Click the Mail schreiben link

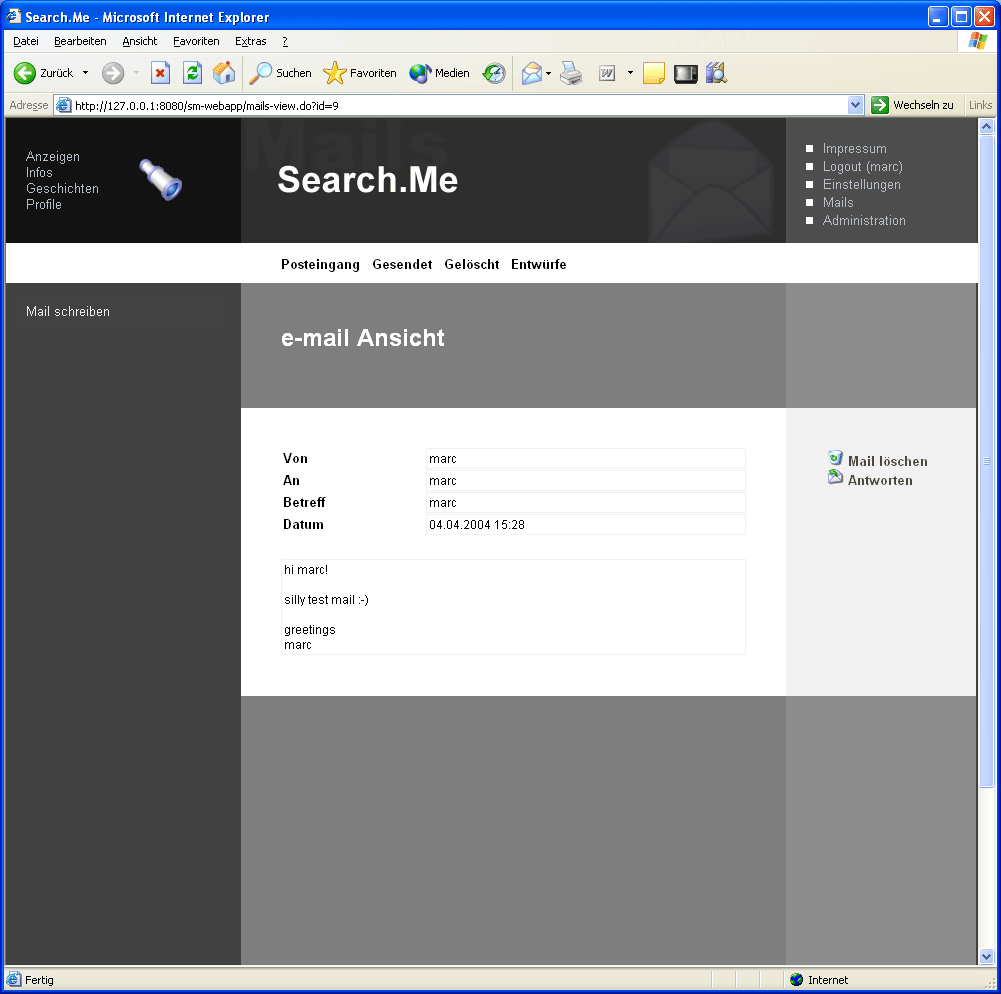click(x=68, y=311)
